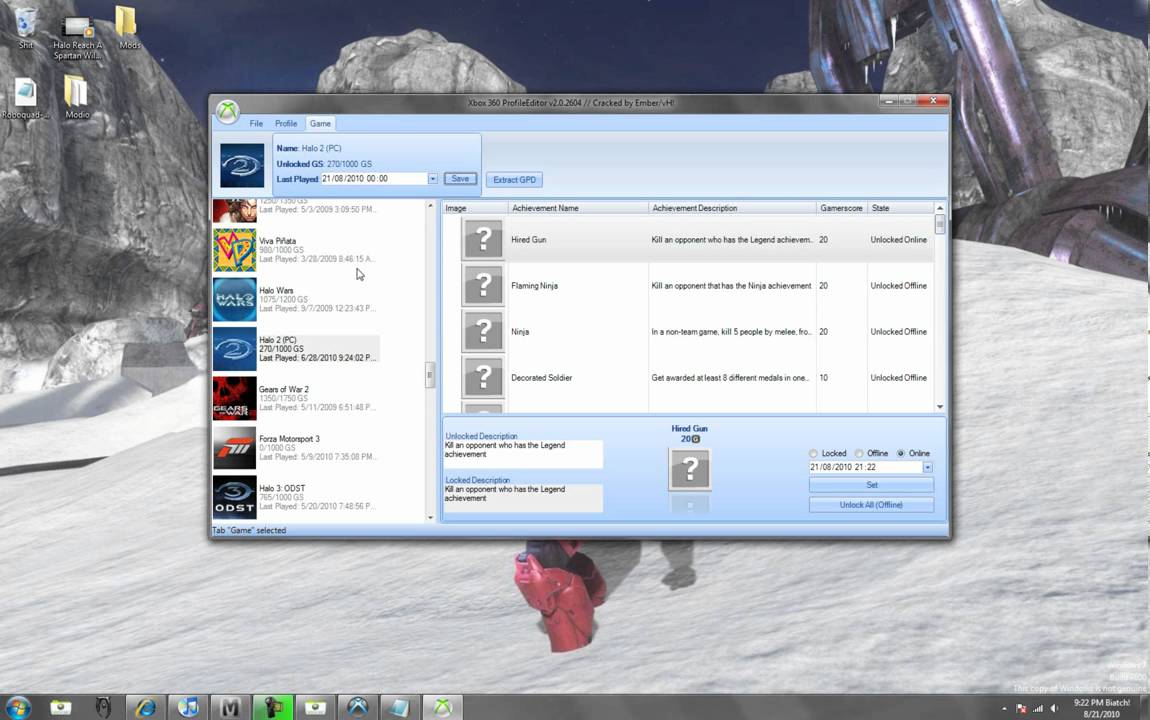The image size is (1150, 720).
Task: Open the Recycle Bin desktop icon
Action: coord(26,23)
